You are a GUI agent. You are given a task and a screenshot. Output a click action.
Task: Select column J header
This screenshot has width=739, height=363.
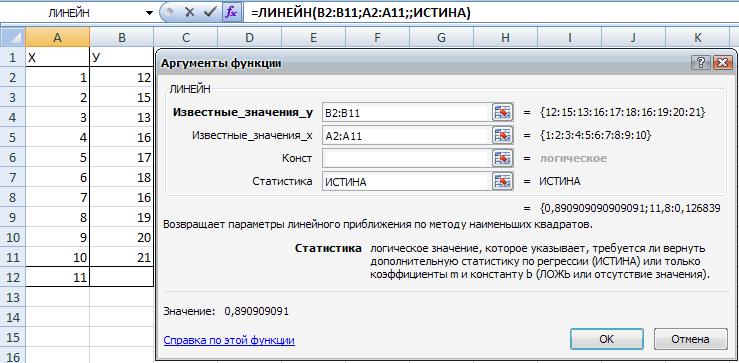(x=633, y=38)
